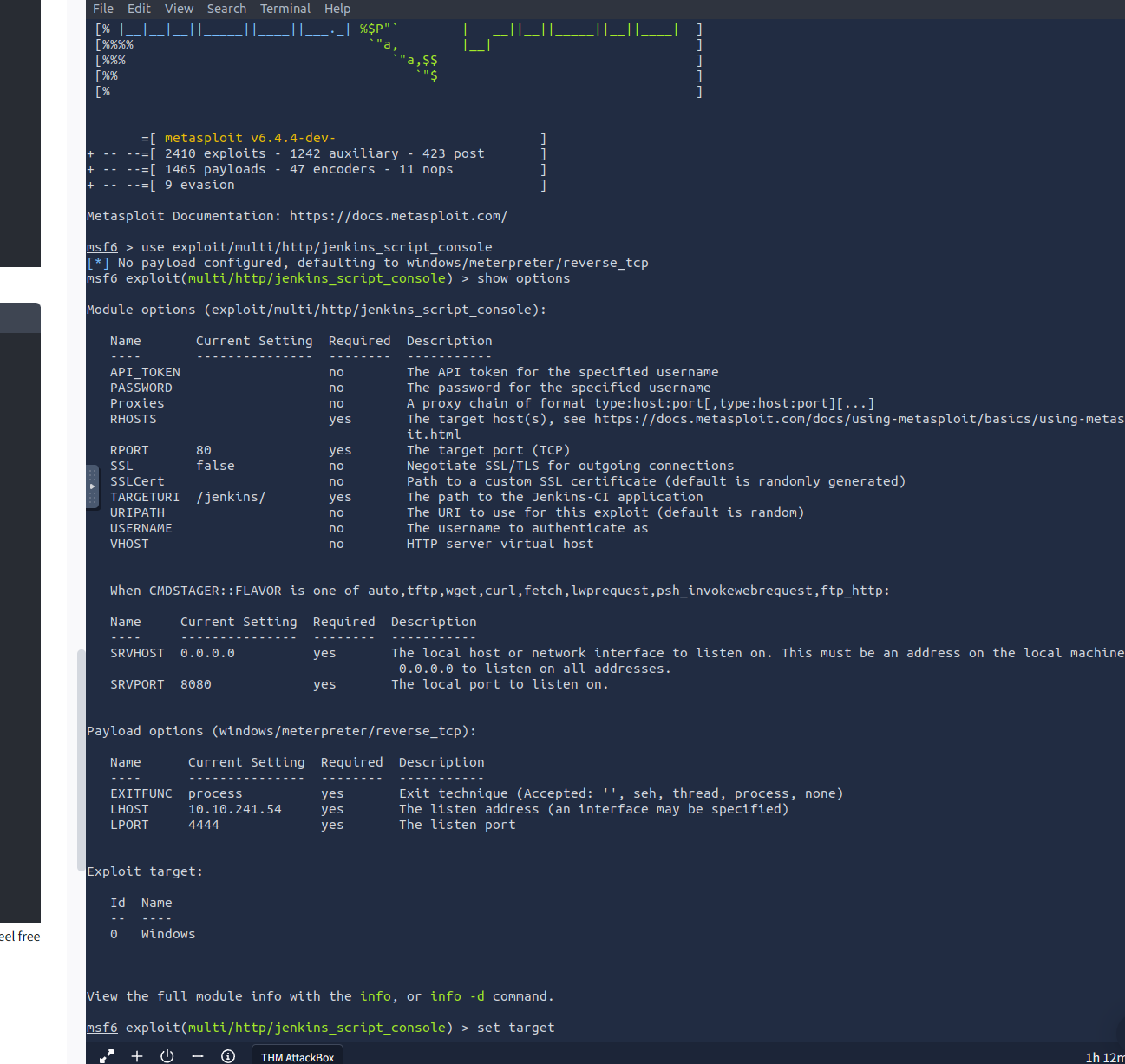Click the power icon in bottom toolbar
This screenshot has height=1064, width=1125.
(167, 1056)
